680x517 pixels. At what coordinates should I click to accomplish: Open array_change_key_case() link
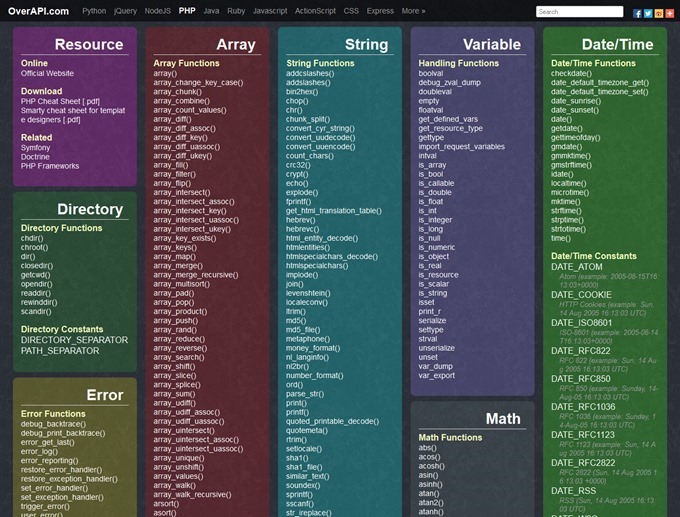(x=198, y=82)
